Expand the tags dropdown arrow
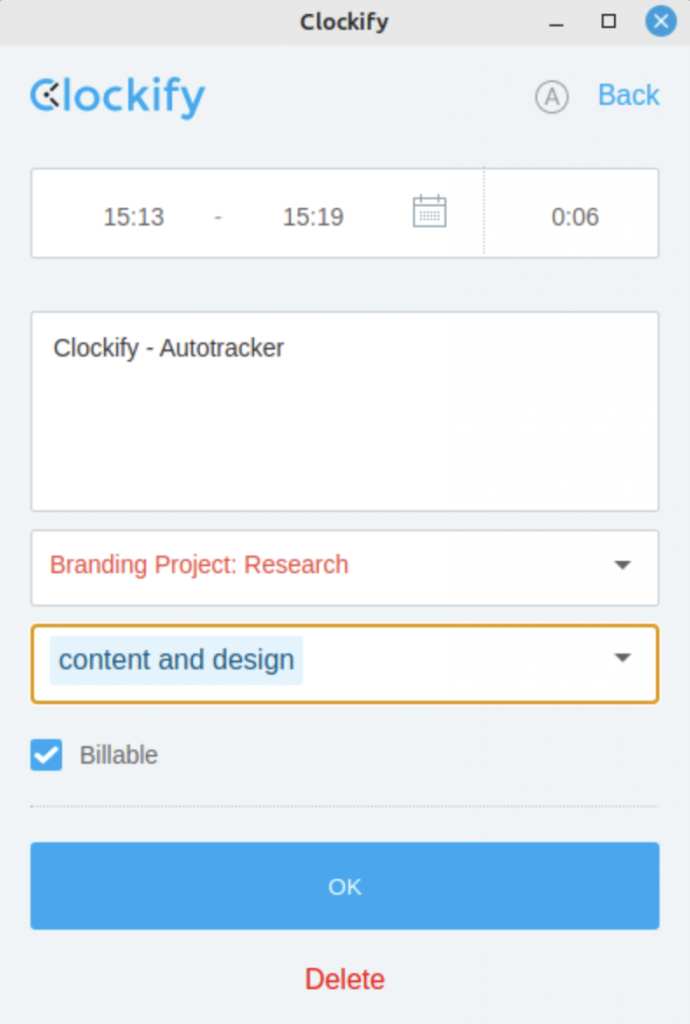The width and height of the screenshot is (690, 1024). point(623,658)
